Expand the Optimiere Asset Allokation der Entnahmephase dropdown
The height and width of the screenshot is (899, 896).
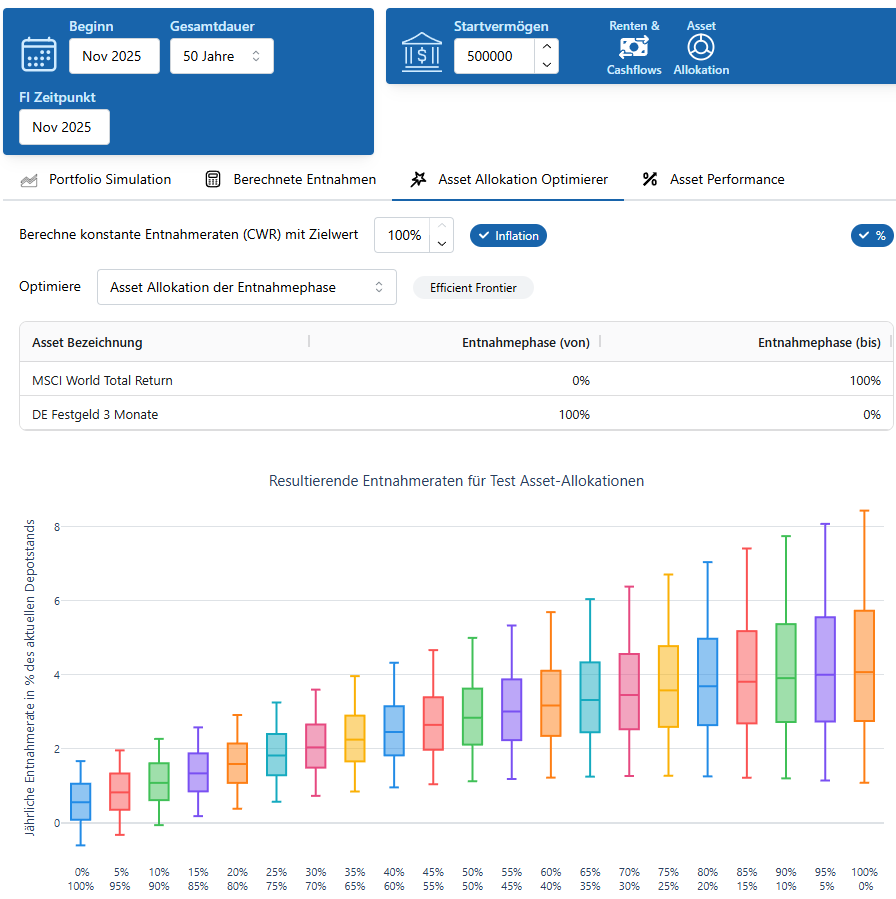[x=246, y=288]
